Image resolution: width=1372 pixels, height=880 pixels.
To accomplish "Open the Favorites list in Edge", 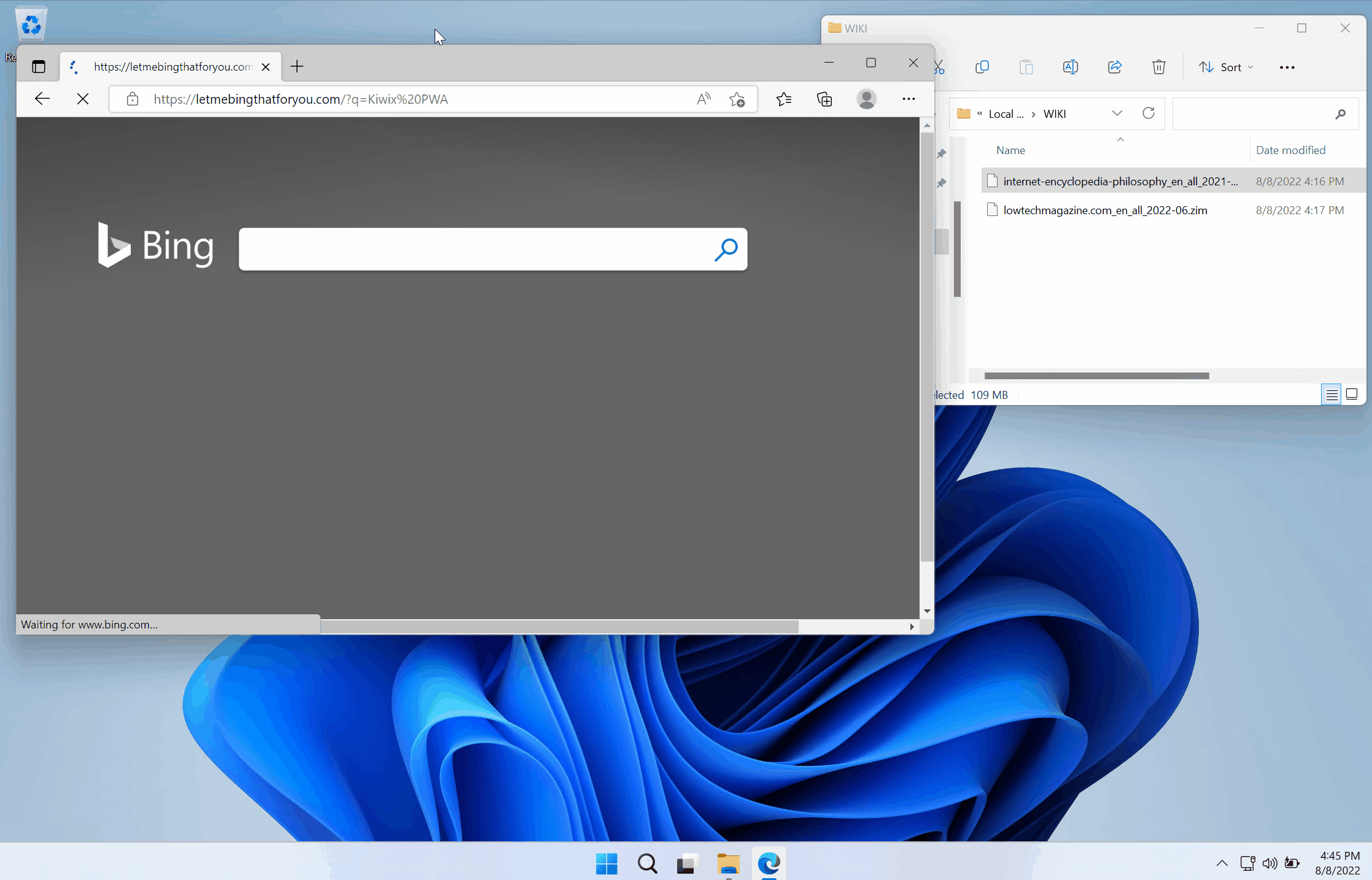I will click(x=784, y=99).
